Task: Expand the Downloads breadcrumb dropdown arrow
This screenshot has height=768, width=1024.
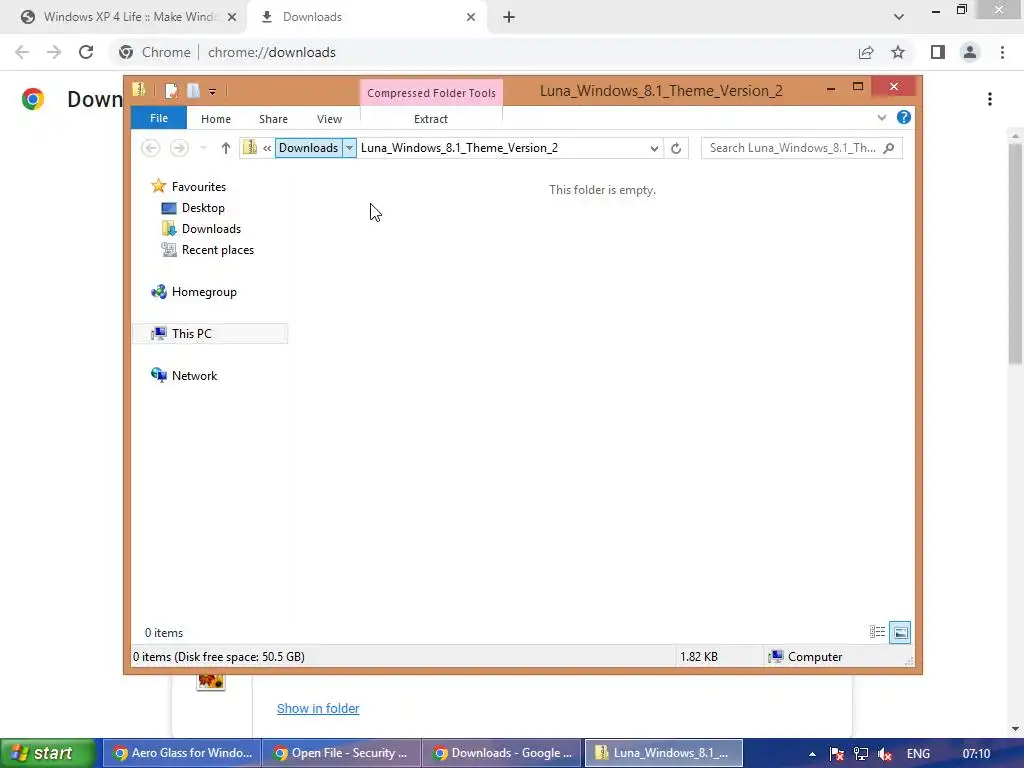Action: (x=349, y=148)
